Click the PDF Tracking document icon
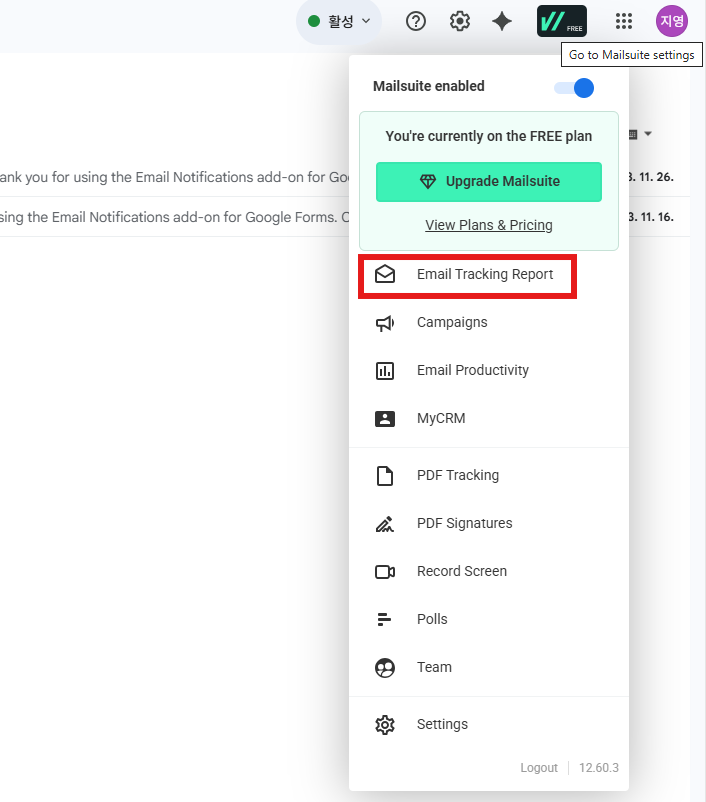This screenshot has height=802, width=706. [385, 476]
